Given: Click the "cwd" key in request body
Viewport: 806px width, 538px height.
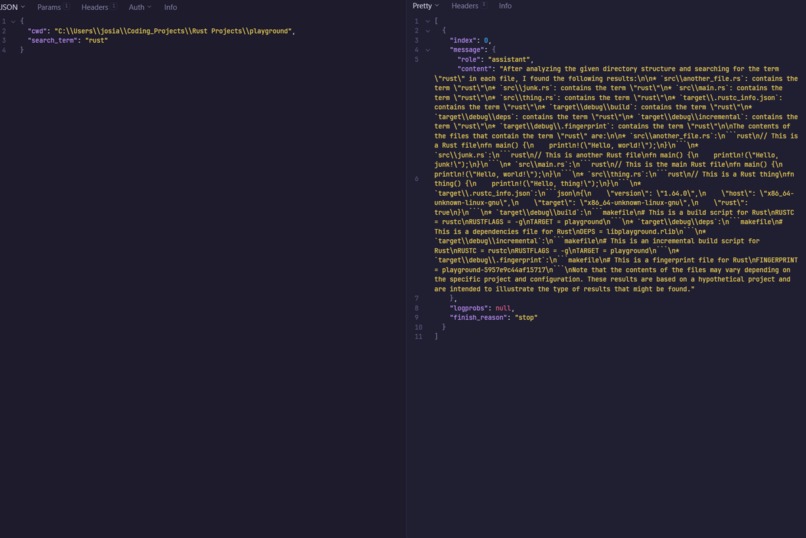Looking at the screenshot, I should click(x=37, y=31).
